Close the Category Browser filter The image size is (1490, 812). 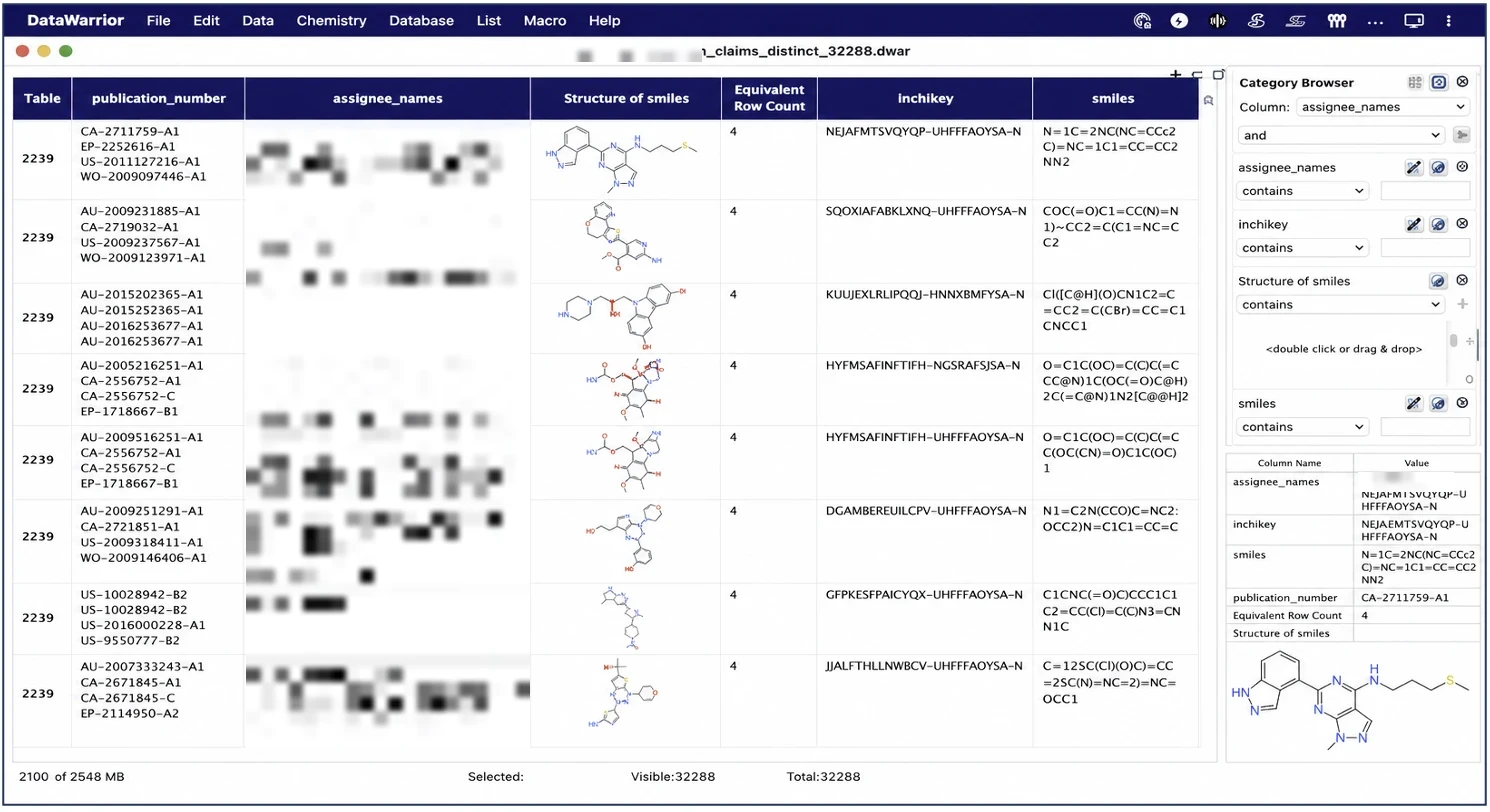pos(1462,82)
